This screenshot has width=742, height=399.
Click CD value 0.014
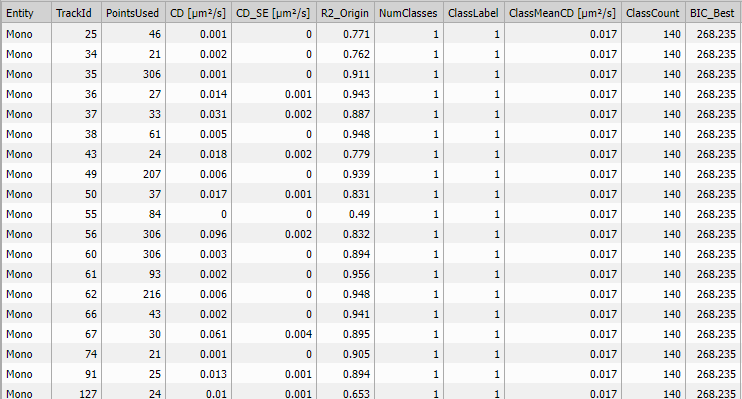click(x=213, y=94)
